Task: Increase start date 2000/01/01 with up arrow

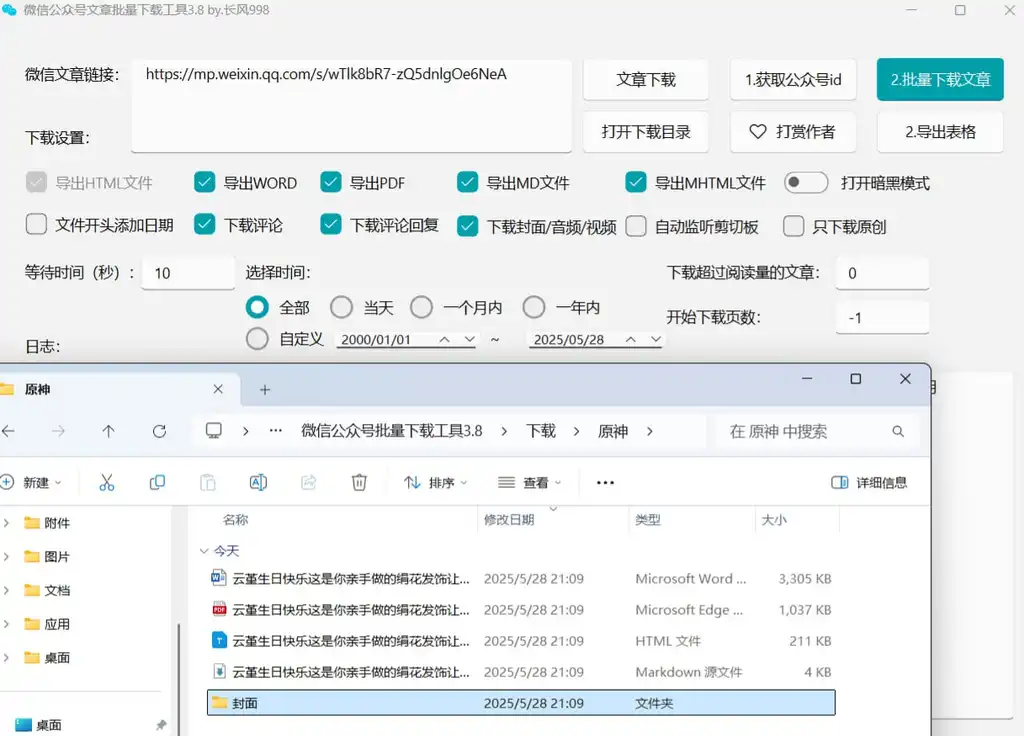Action: tap(445, 339)
